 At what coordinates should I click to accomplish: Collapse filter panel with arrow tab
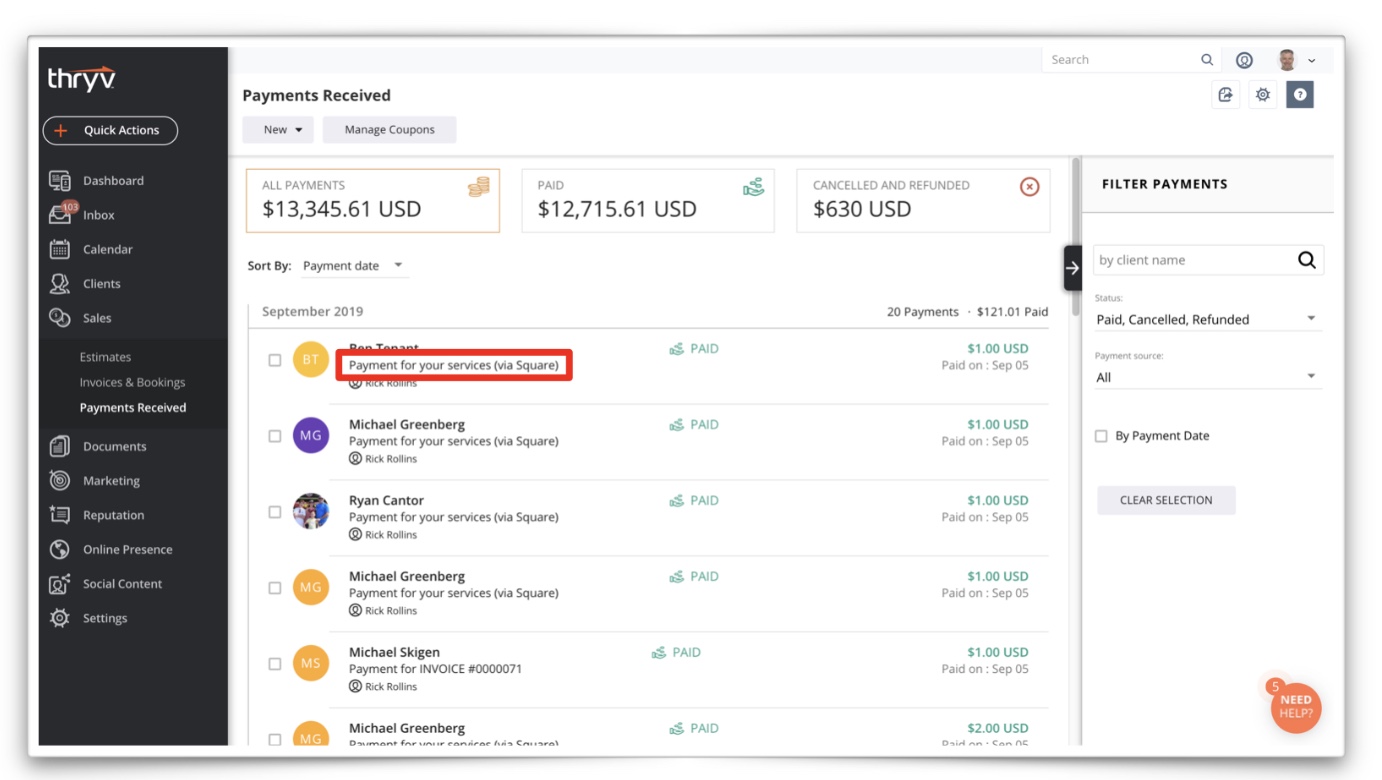[x=1072, y=268]
